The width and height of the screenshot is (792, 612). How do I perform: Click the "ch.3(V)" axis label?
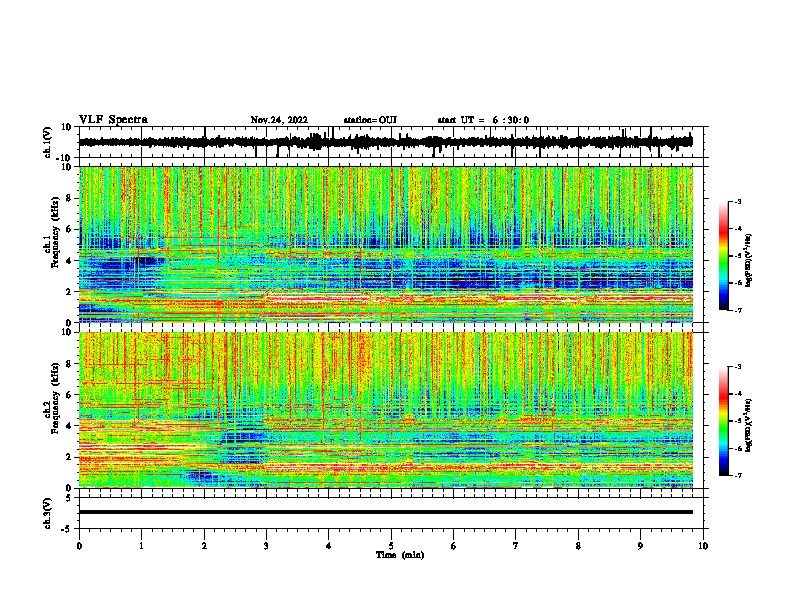pos(48,513)
